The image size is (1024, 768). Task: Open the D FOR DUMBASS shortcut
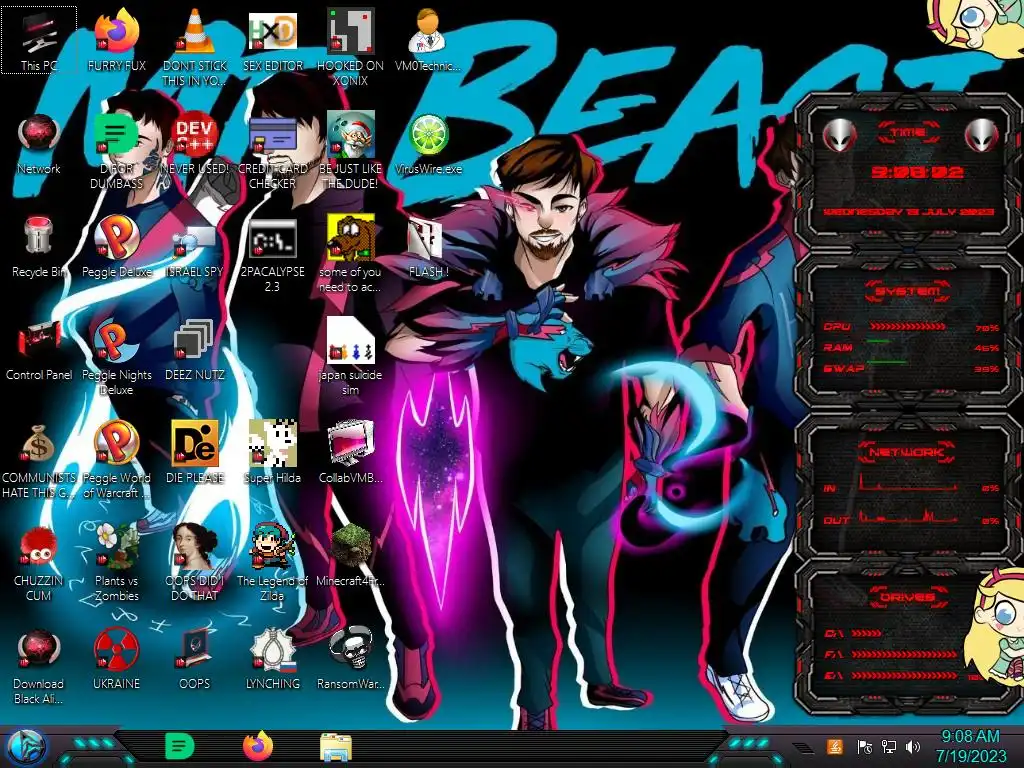116,150
